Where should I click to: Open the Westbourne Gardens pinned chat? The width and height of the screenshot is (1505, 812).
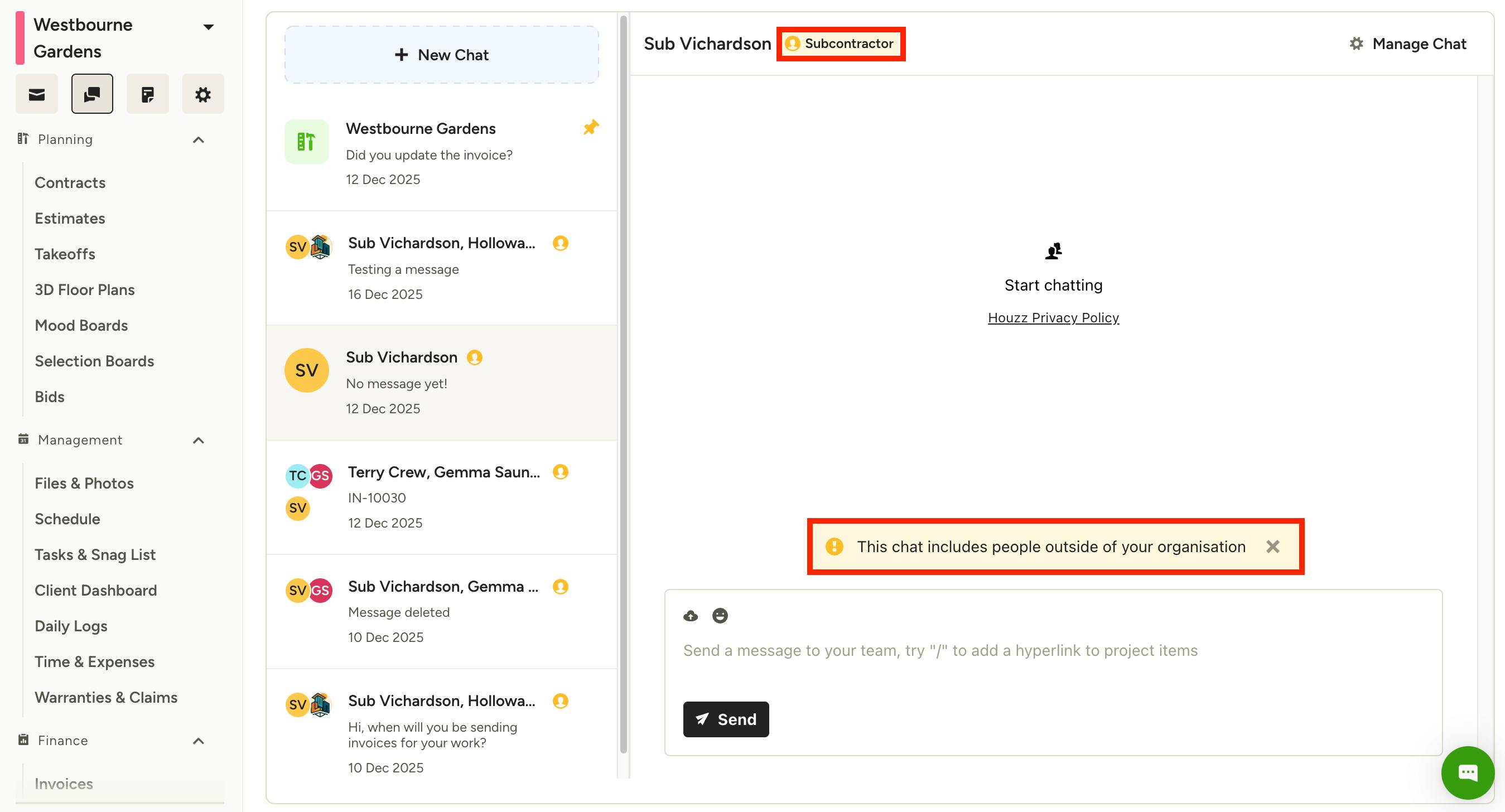442,153
